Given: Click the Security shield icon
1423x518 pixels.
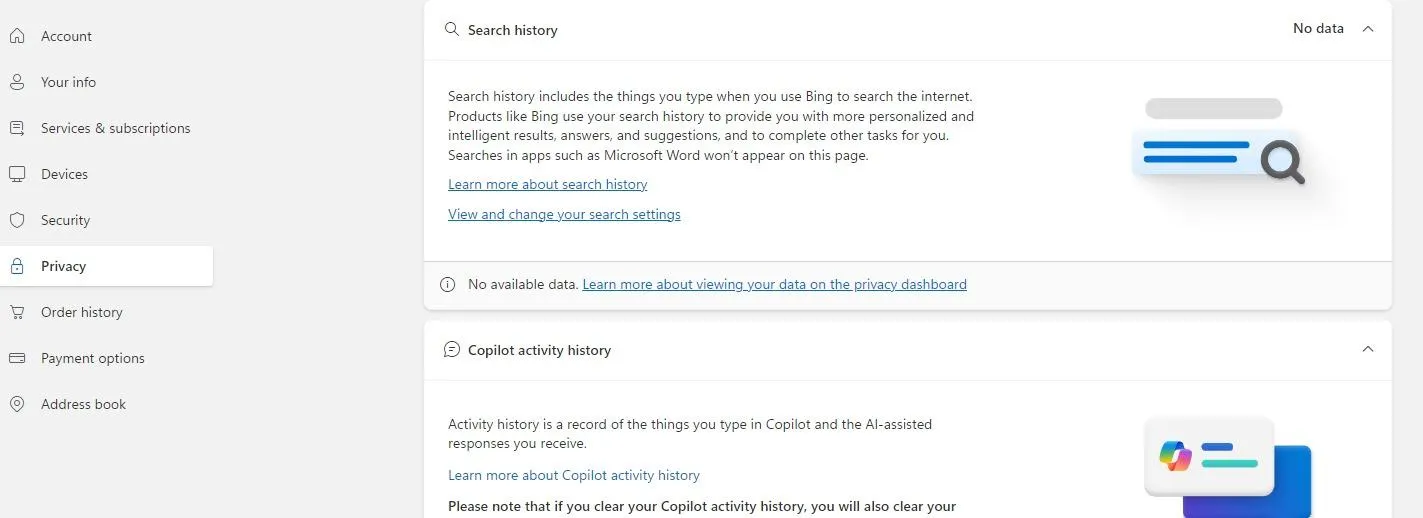Looking at the screenshot, I should click(x=17, y=220).
